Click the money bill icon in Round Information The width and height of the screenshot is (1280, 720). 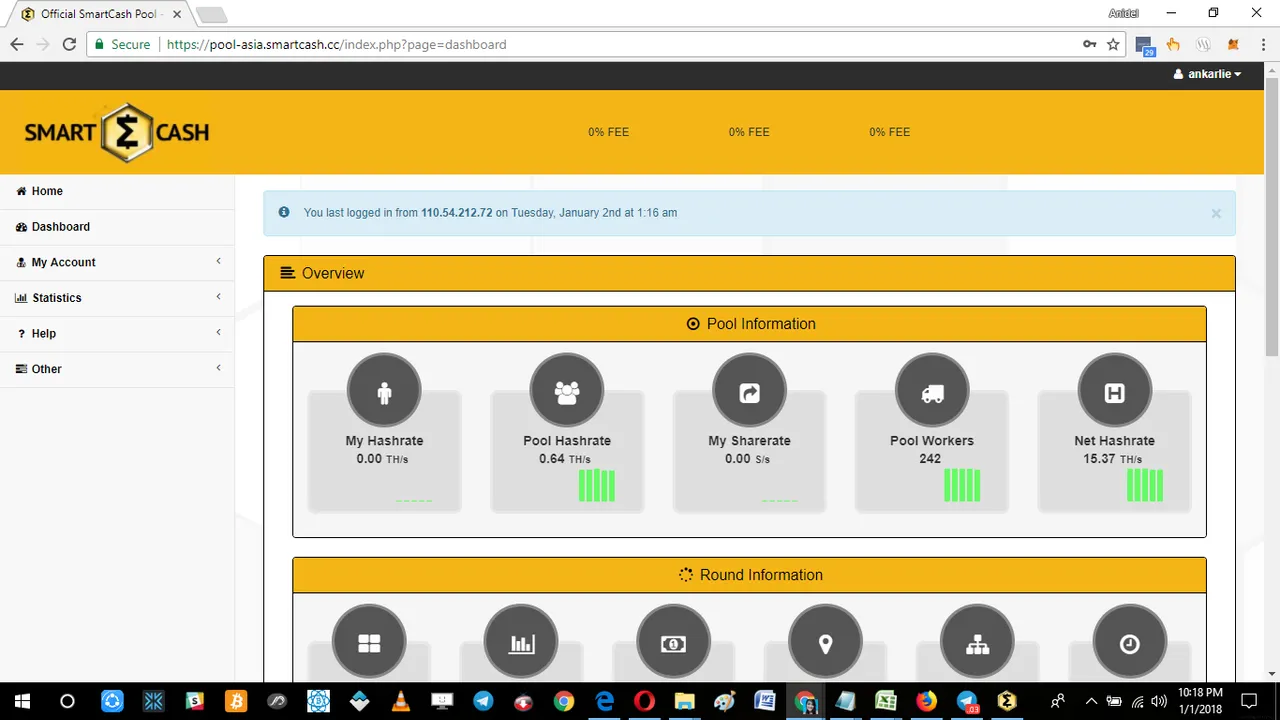click(x=673, y=642)
